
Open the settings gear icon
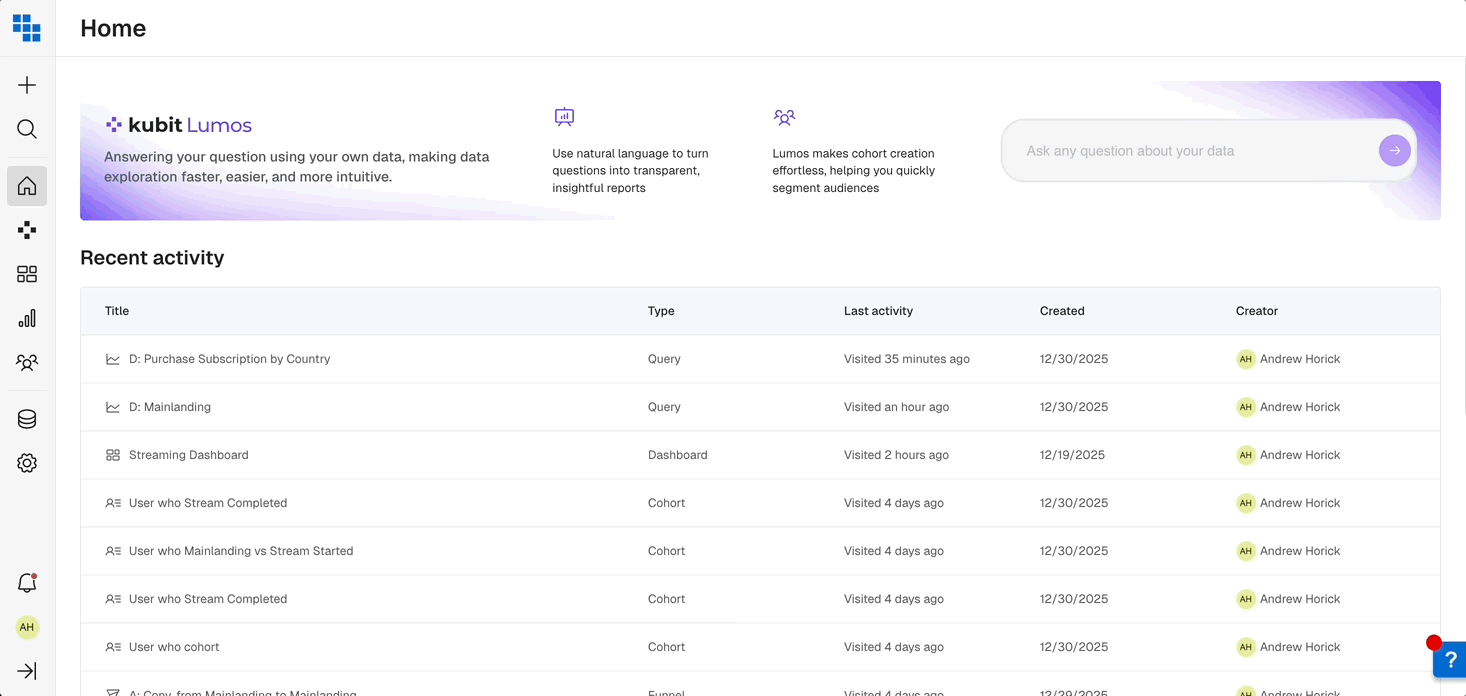pyautogui.click(x=27, y=463)
